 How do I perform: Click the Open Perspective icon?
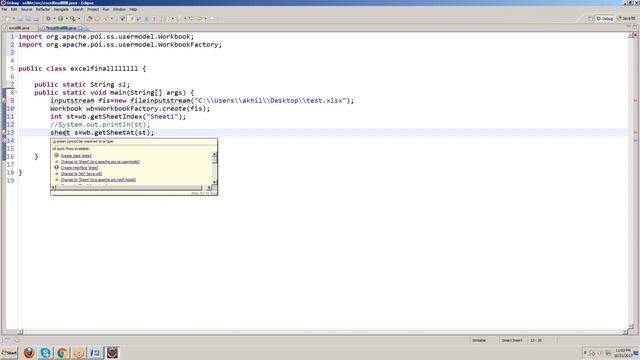point(590,18)
